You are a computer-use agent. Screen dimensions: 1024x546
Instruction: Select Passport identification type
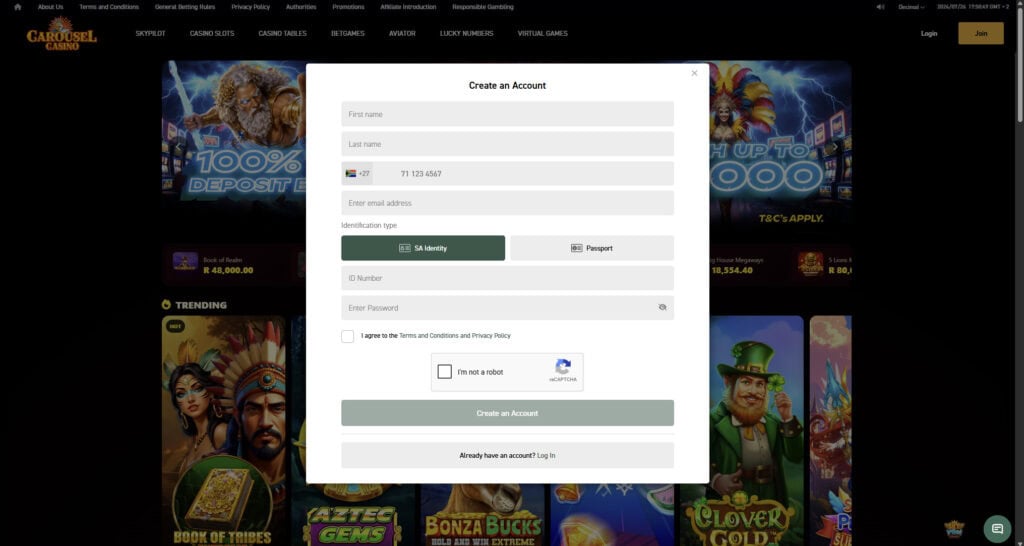click(592, 248)
